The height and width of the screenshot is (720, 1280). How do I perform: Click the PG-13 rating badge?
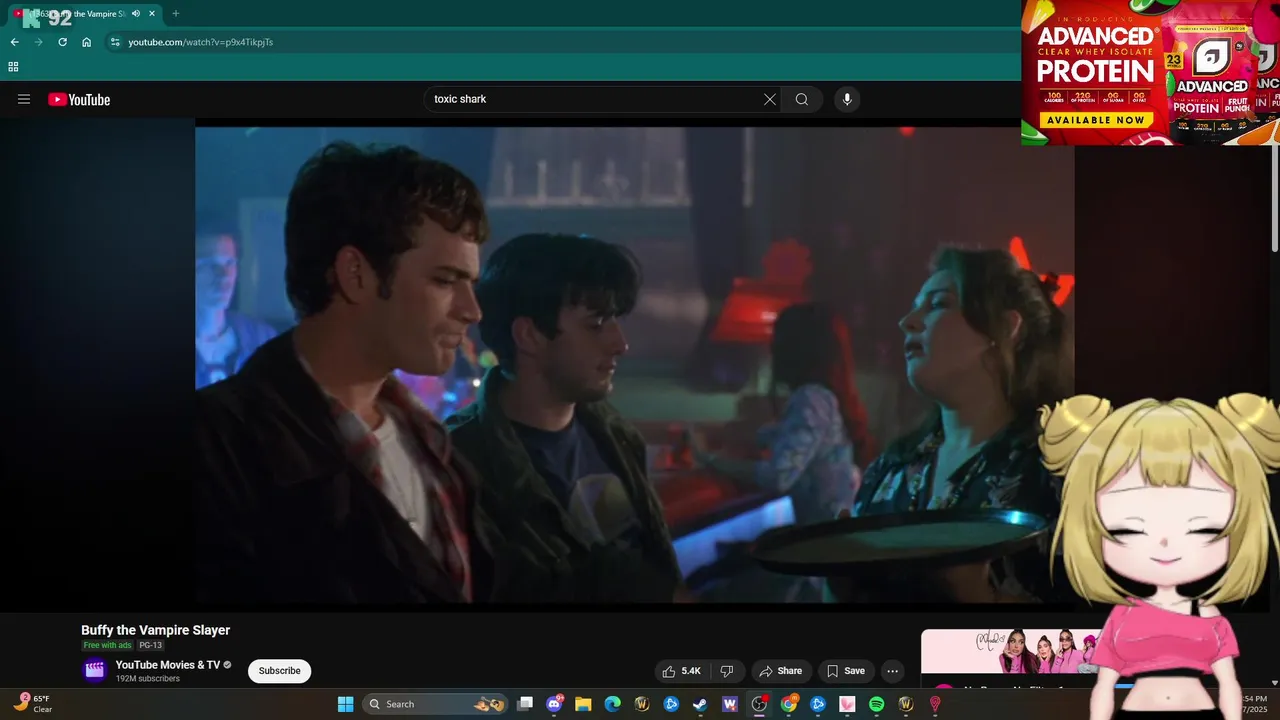coord(150,646)
